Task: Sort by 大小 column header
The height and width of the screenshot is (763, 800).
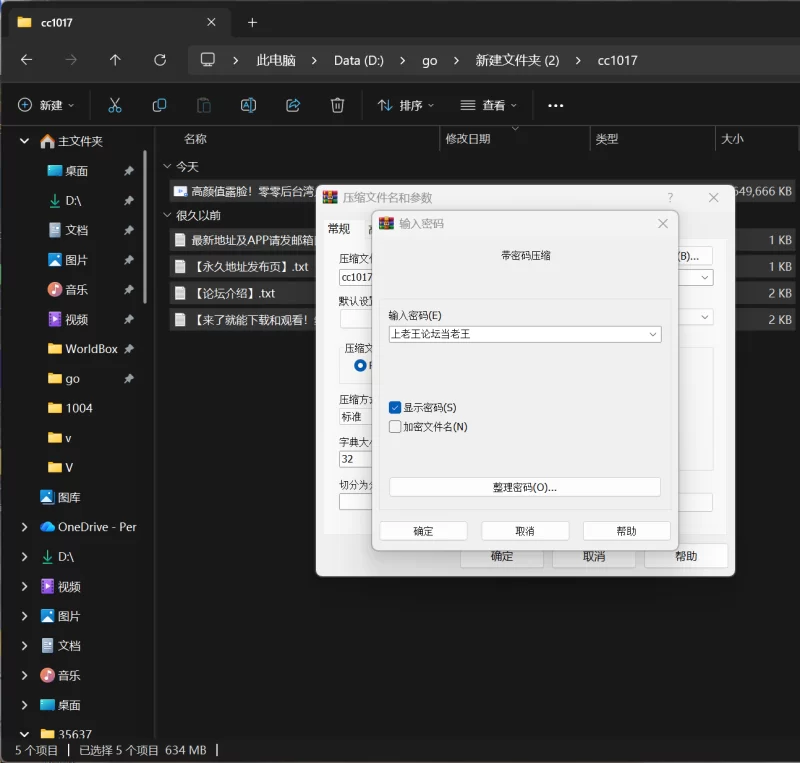Action: tap(732, 139)
